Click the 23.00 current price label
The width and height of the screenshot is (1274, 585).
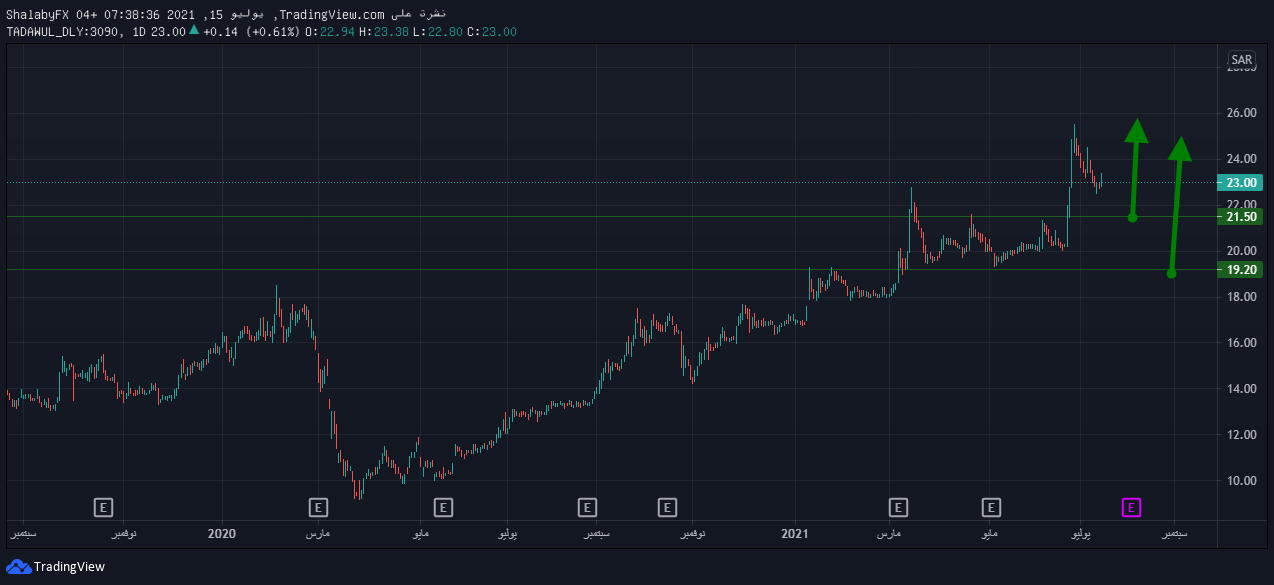1240,183
